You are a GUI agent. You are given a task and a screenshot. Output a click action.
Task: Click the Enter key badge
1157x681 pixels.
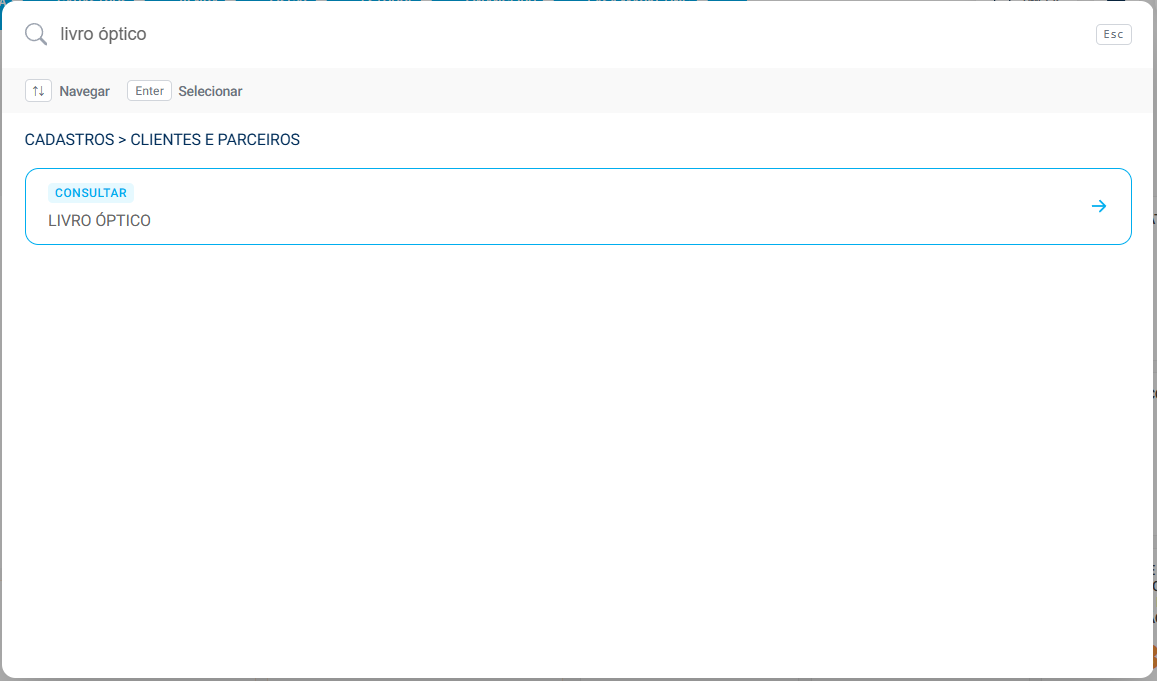(149, 91)
